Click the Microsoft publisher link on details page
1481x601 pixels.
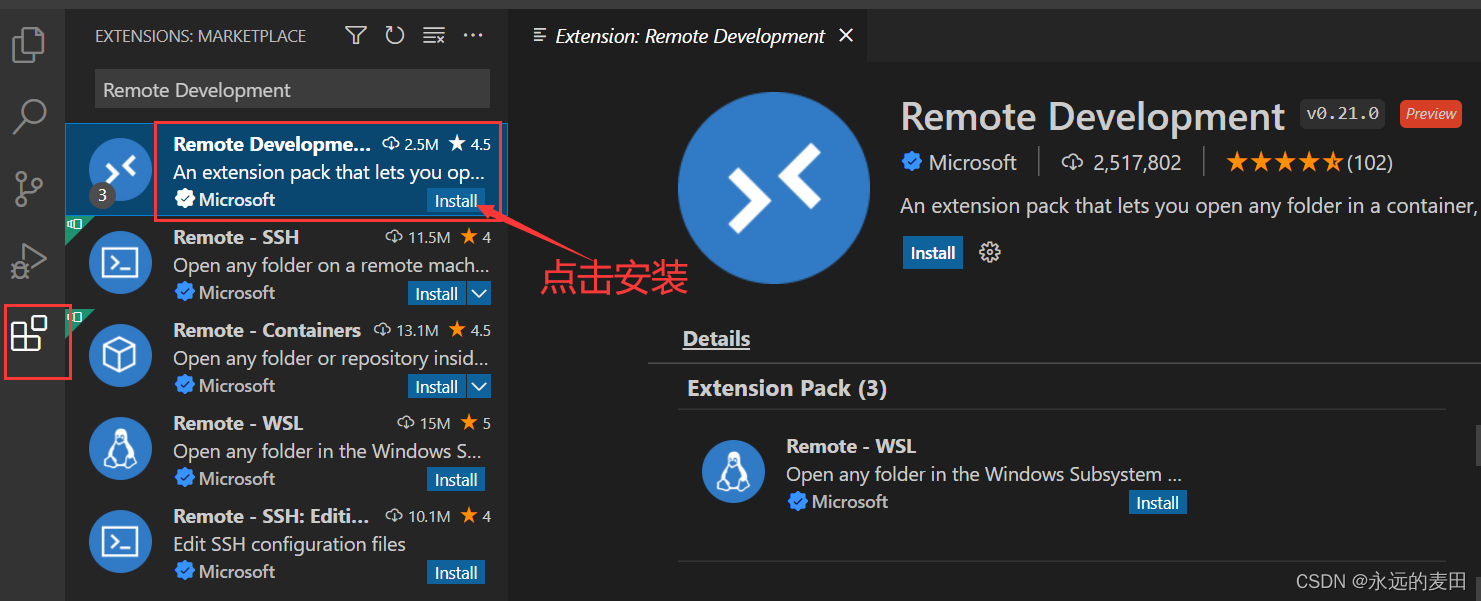coord(972,162)
